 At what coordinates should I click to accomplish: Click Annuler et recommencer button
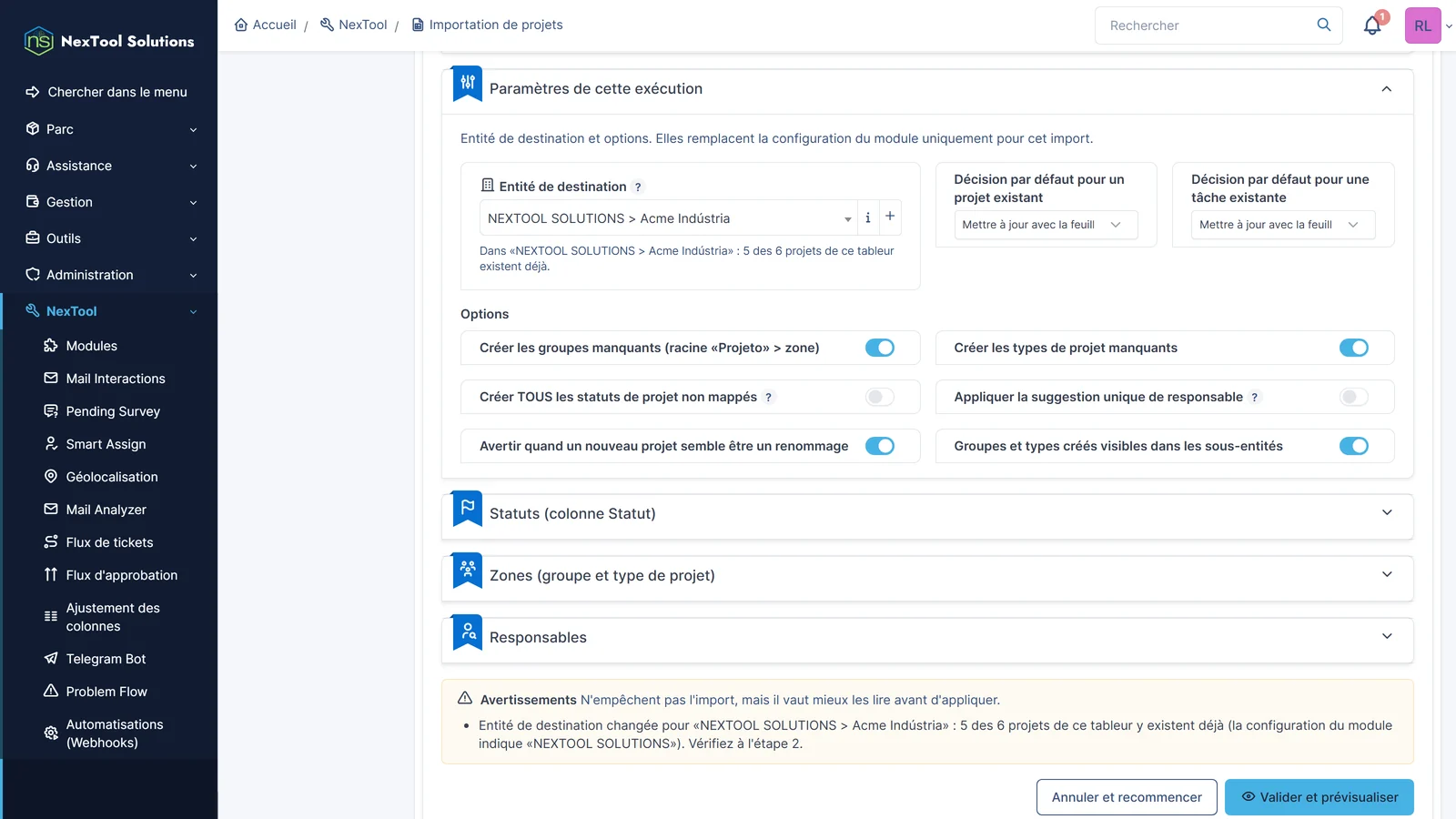coord(1127,797)
